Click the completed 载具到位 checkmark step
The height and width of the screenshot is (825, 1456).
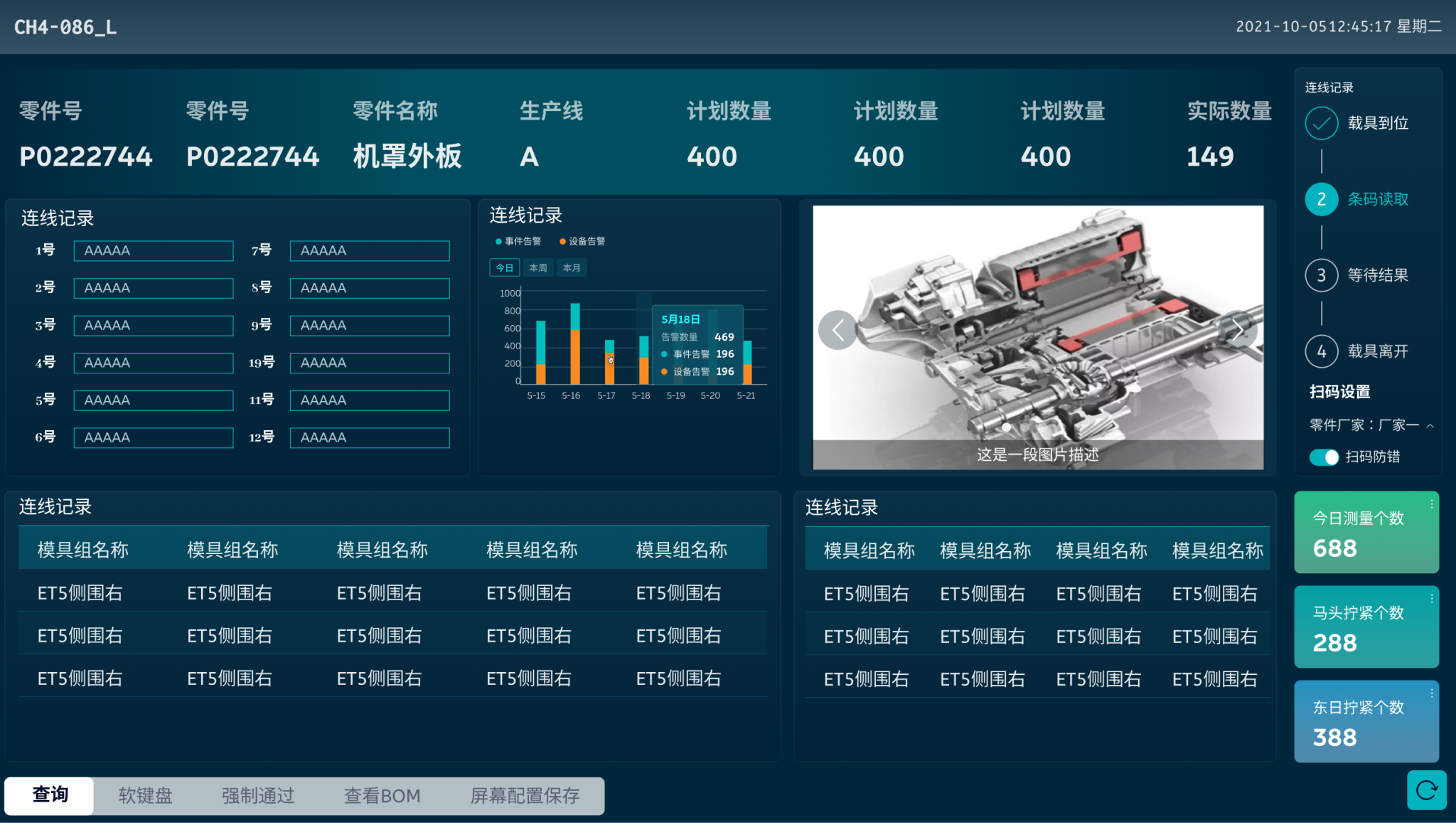point(1321,124)
